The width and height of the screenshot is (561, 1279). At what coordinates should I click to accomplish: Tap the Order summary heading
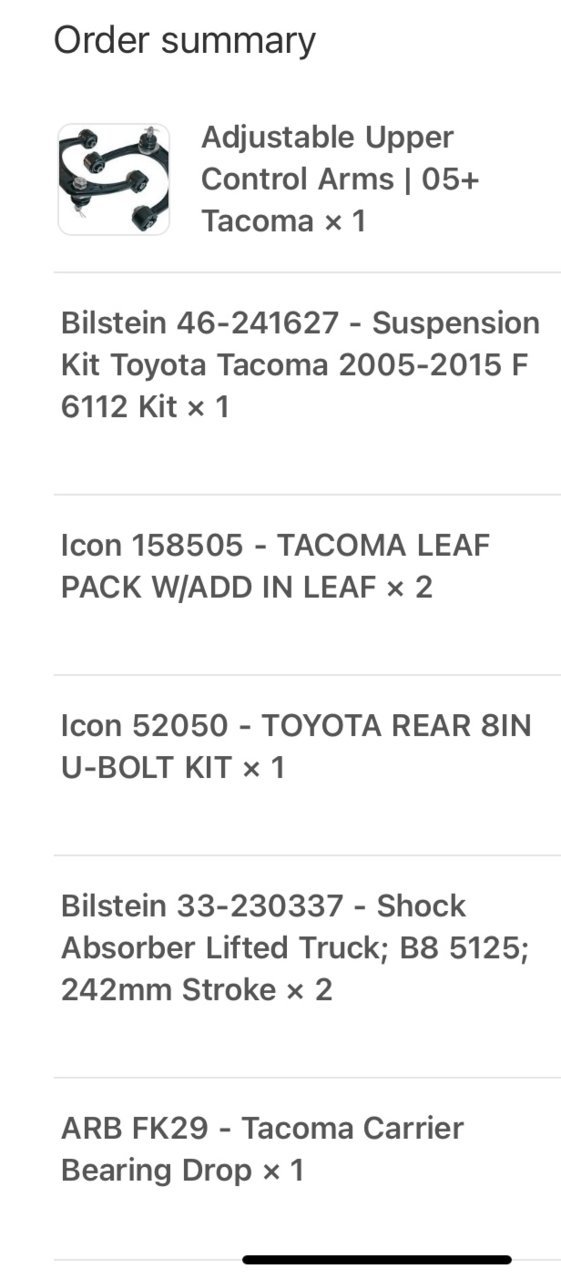(184, 40)
